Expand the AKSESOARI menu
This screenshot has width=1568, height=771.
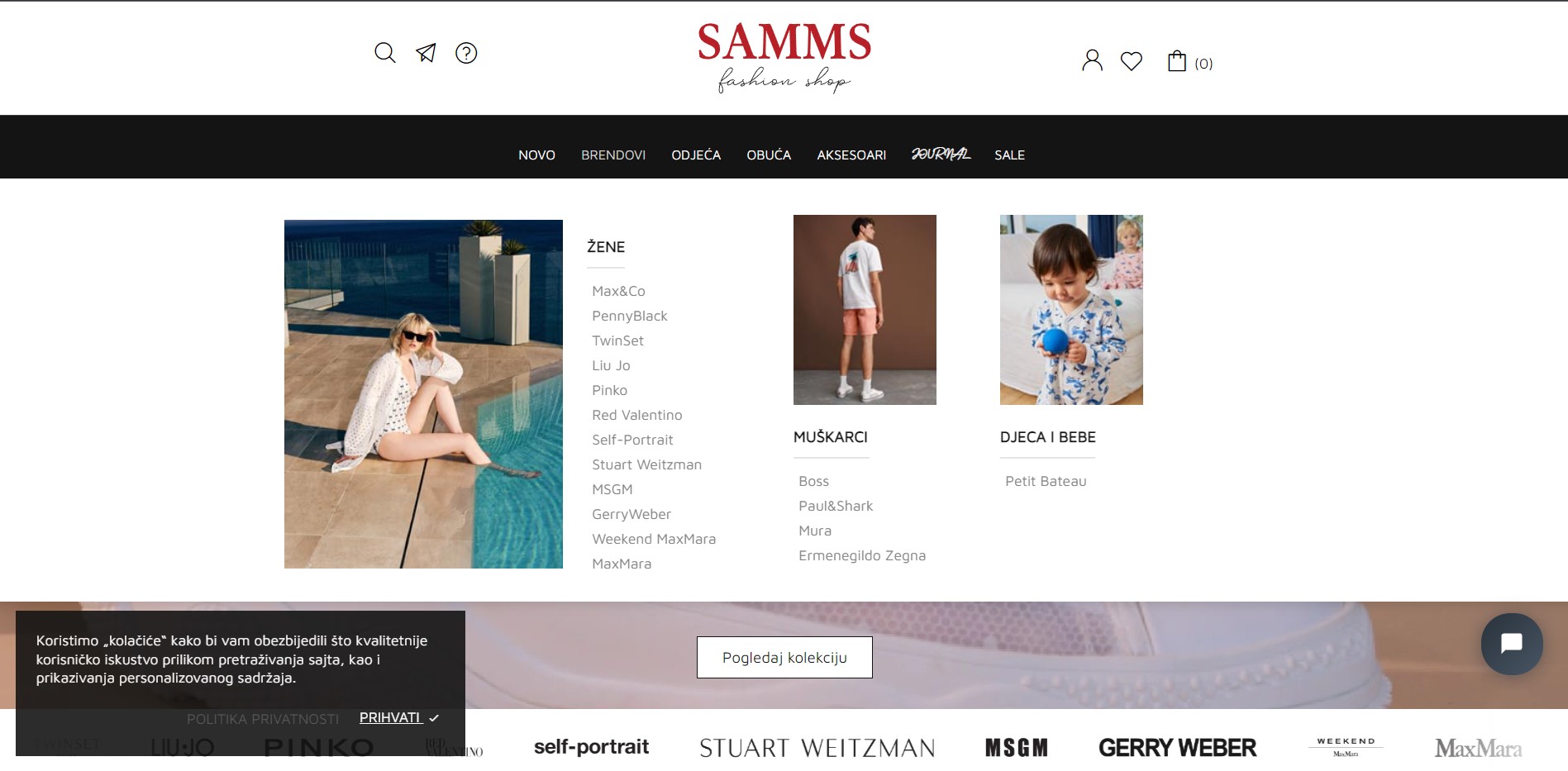click(851, 155)
